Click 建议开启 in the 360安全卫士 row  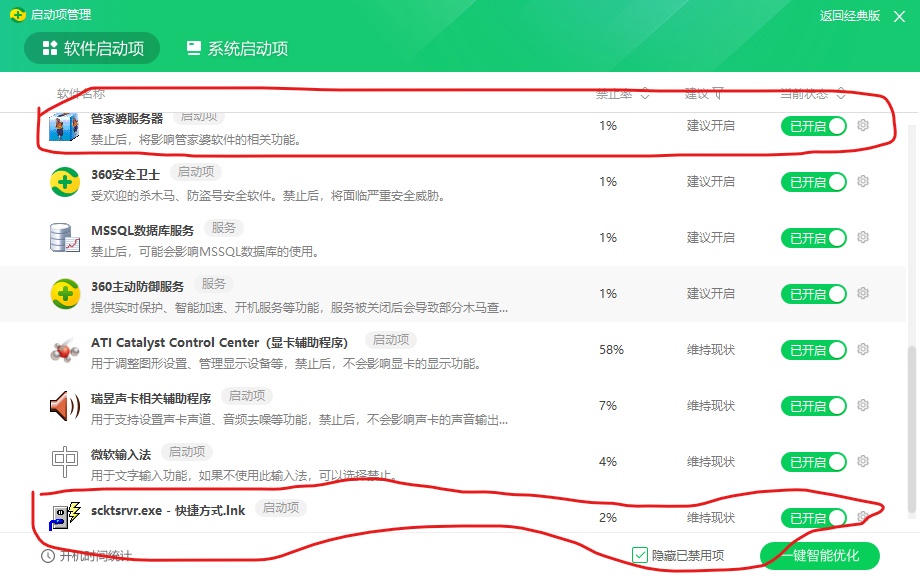pos(711,182)
